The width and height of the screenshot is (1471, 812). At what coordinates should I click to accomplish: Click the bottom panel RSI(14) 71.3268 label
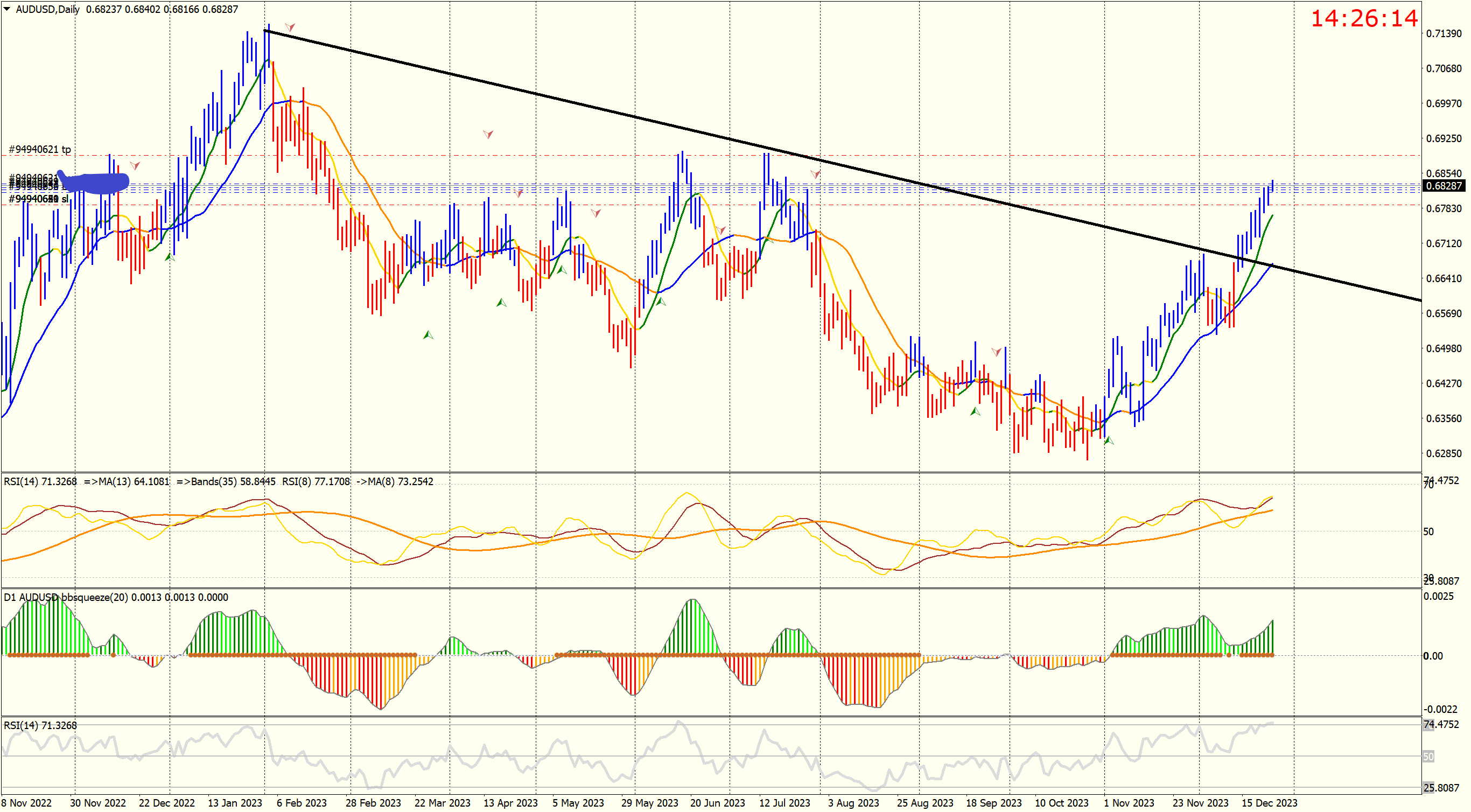point(40,725)
